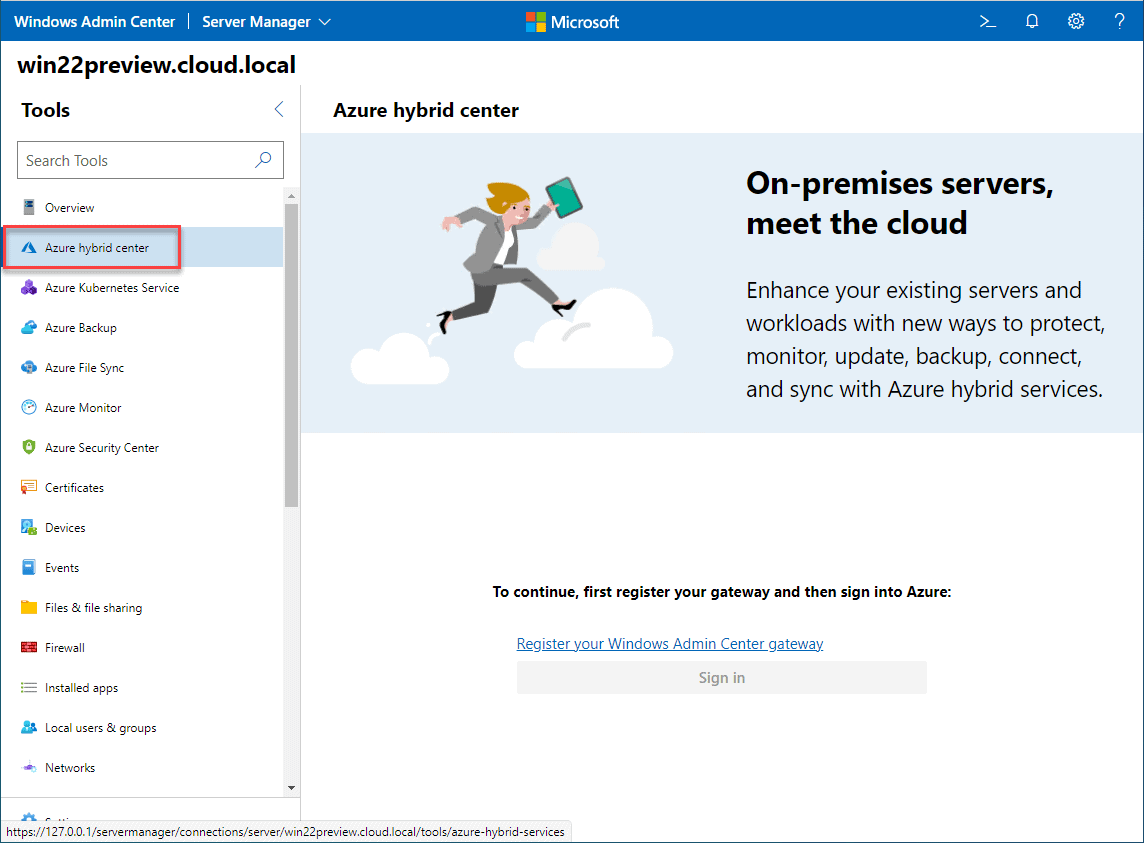Click the Azure hybrid center page heading
The image size is (1144, 843).
426,110
